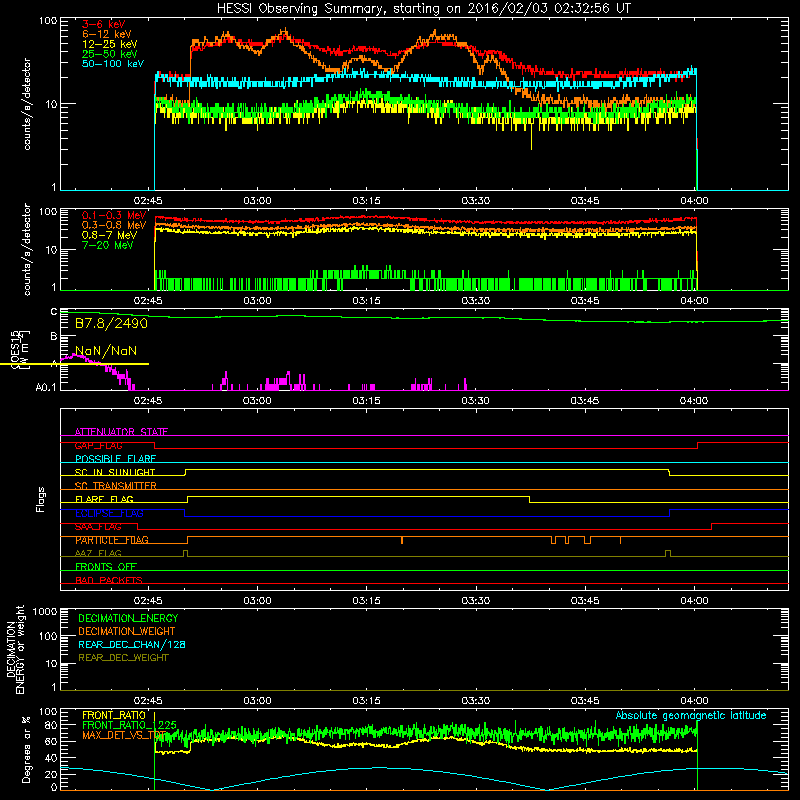Click the 0.8-7 MeV legend label

click(x=109, y=235)
